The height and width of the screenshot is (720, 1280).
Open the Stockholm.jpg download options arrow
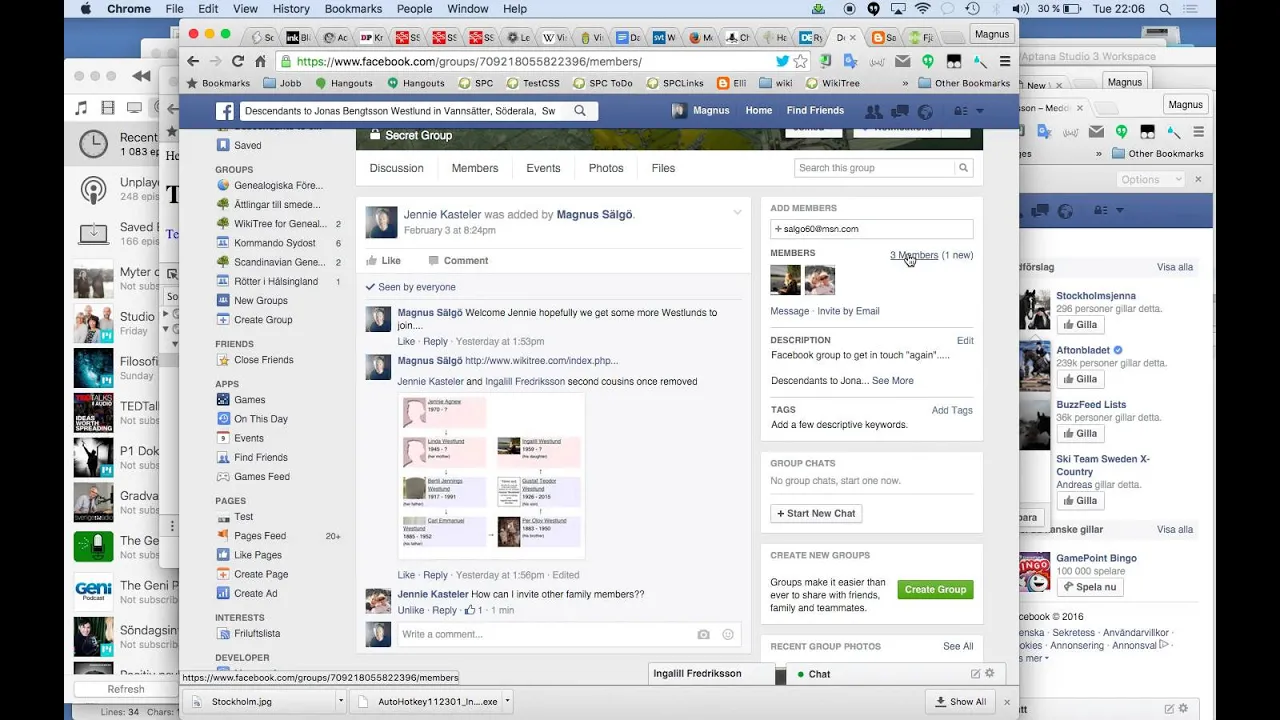click(x=341, y=701)
